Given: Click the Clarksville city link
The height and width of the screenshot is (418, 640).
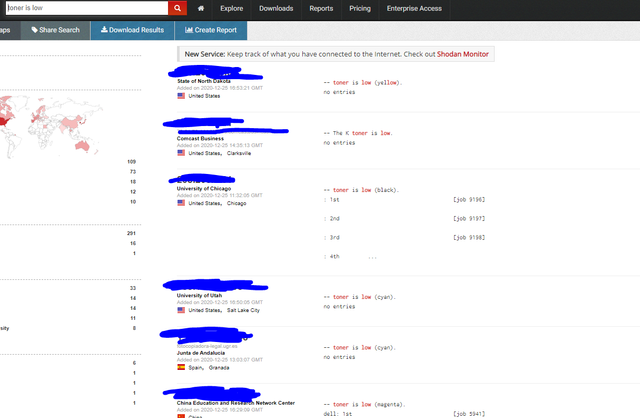Looking at the screenshot, I should (x=239, y=153).
